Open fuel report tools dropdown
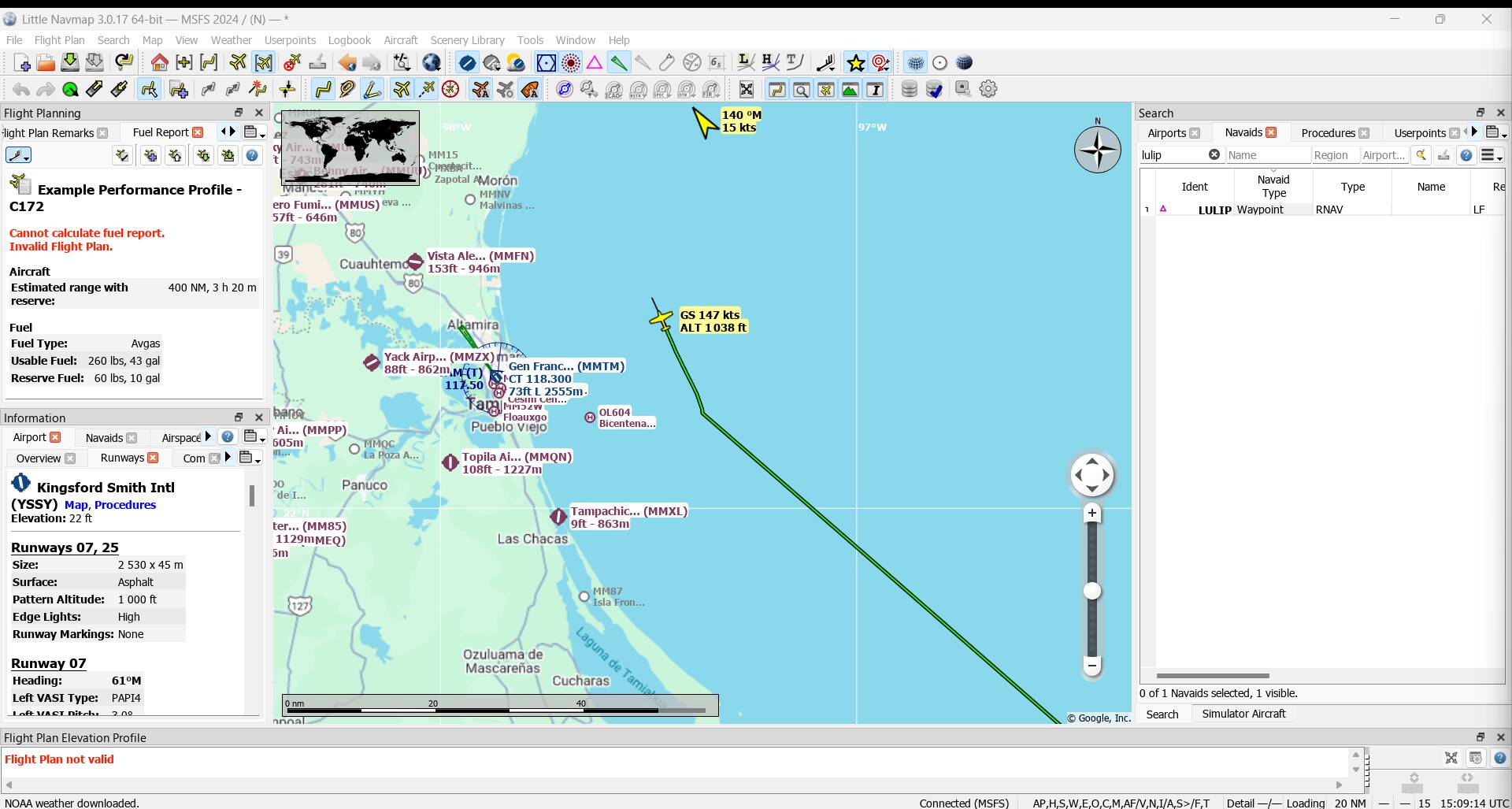This screenshot has height=809, width=1512. [18, 156]
